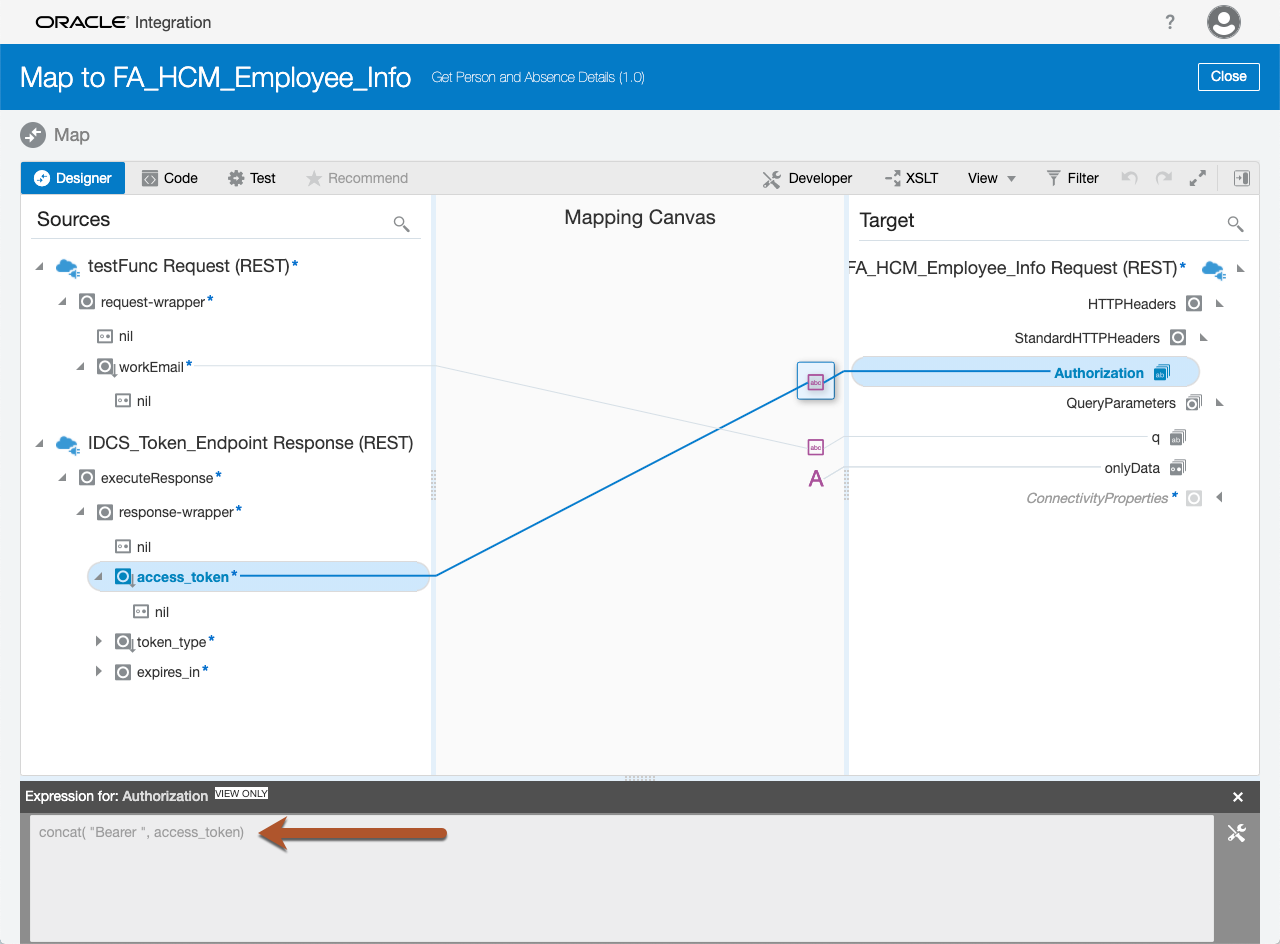
Task: Search the Sources tree
Action: pos(401,223)
